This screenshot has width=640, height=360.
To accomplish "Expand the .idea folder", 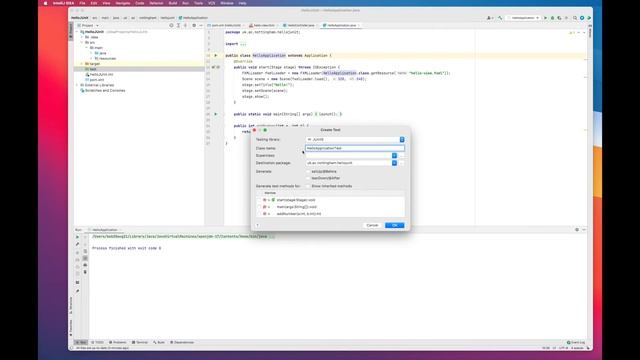I will click(82, 37).
